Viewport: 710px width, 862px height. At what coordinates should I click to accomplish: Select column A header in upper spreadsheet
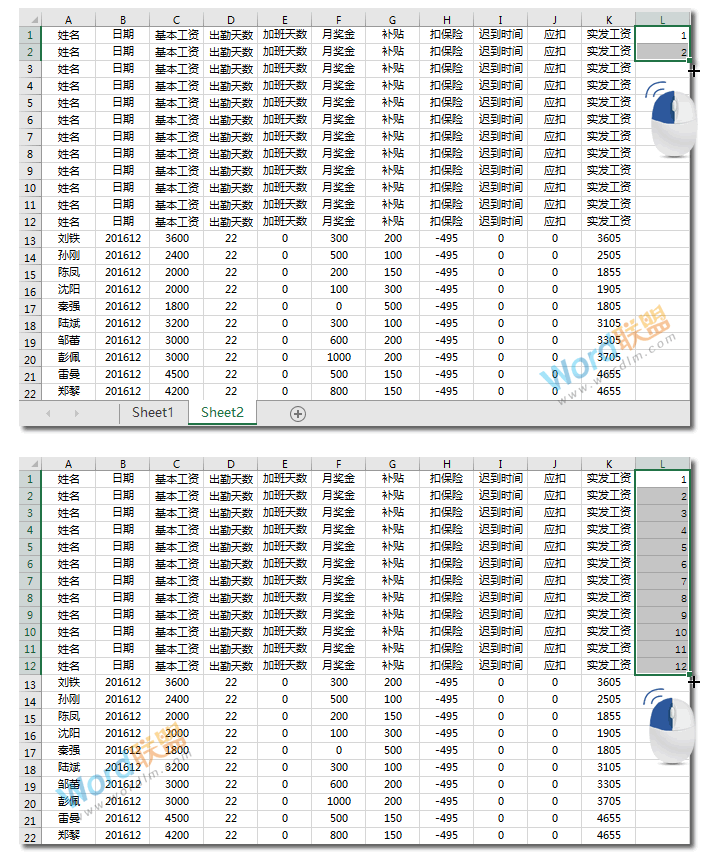pos(68,20)
